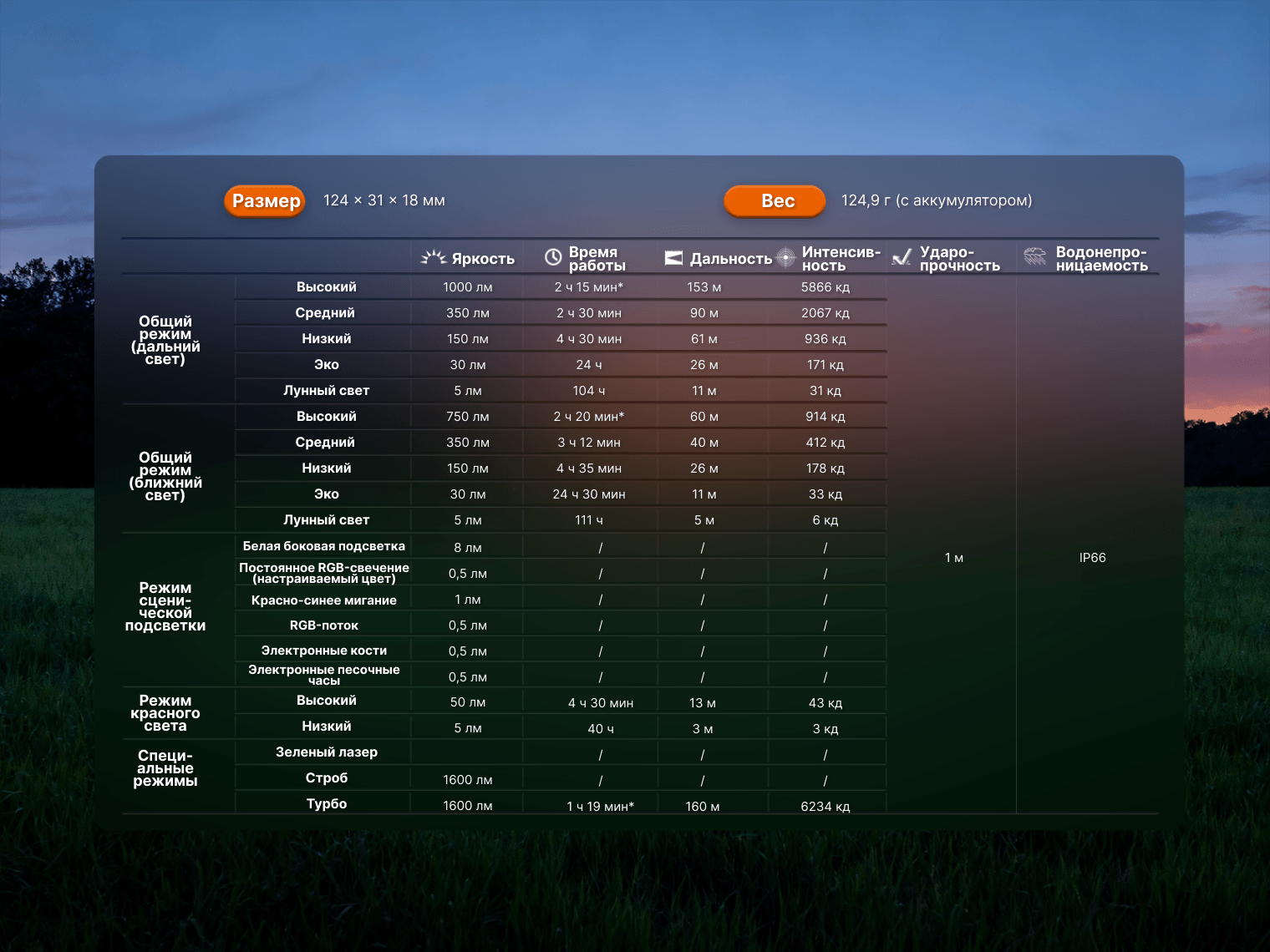Image resolution: width=1270 pixels, height=952 pixels.
Task: Click the brightness sunburst icon
Action: [x=433, y=258]
